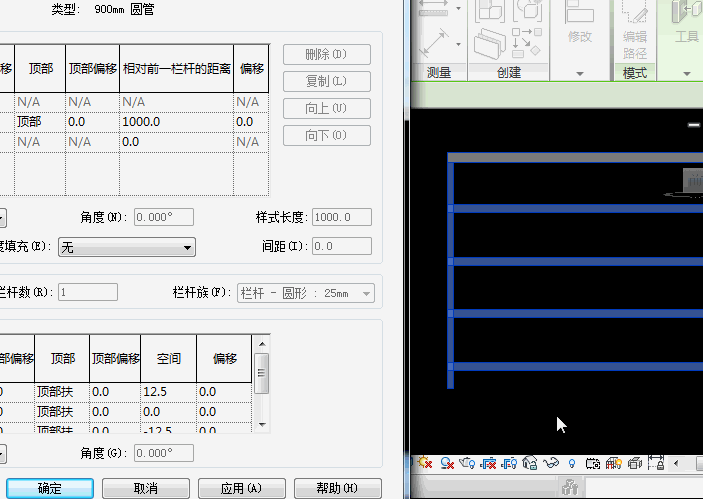
Task: Click the reveal constraints dimension lock icon
Action: click(656, 463)
